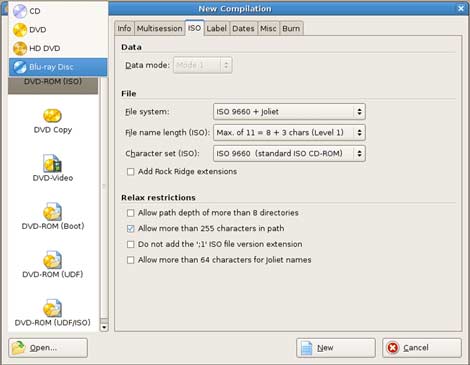Select the DVD-Video compilation icon
The width and height of the screenshot is (470, 365).
click(x=52, y=163)
